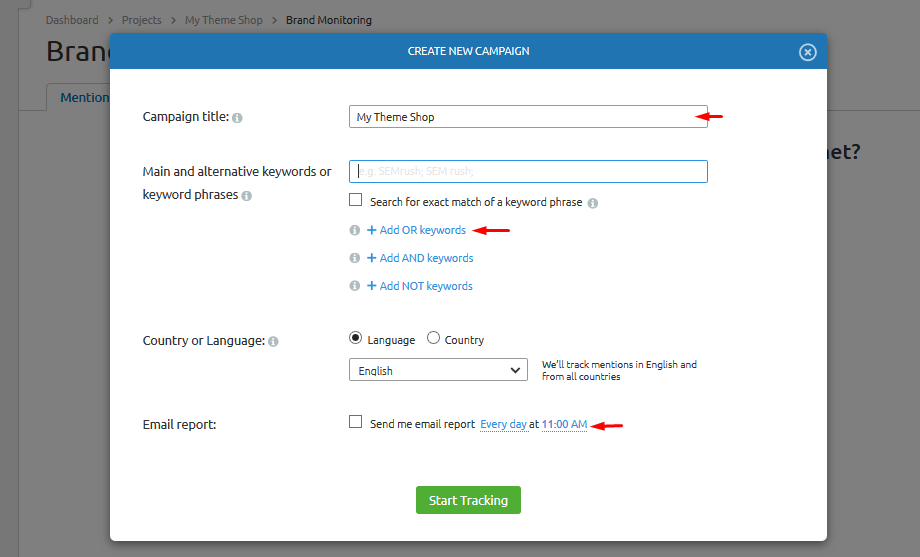Close the Create New Campaign dialog

pos(807,52)
